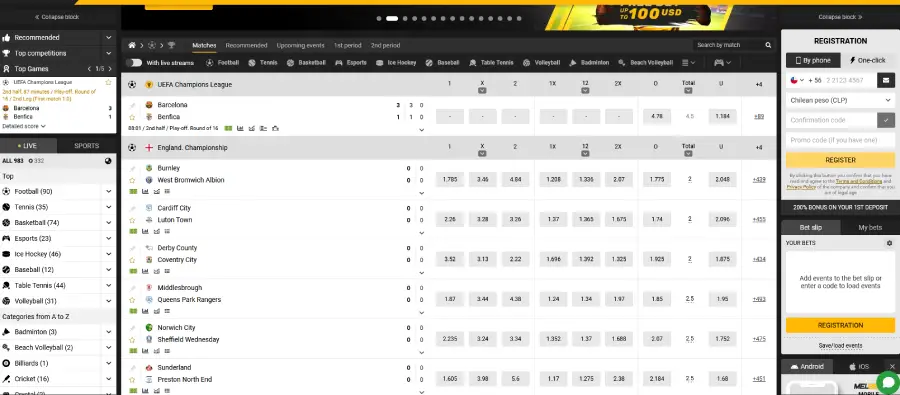Go to the home icon in breadcrumb
This screenshot has width=900, height=395.
[132, 45]
